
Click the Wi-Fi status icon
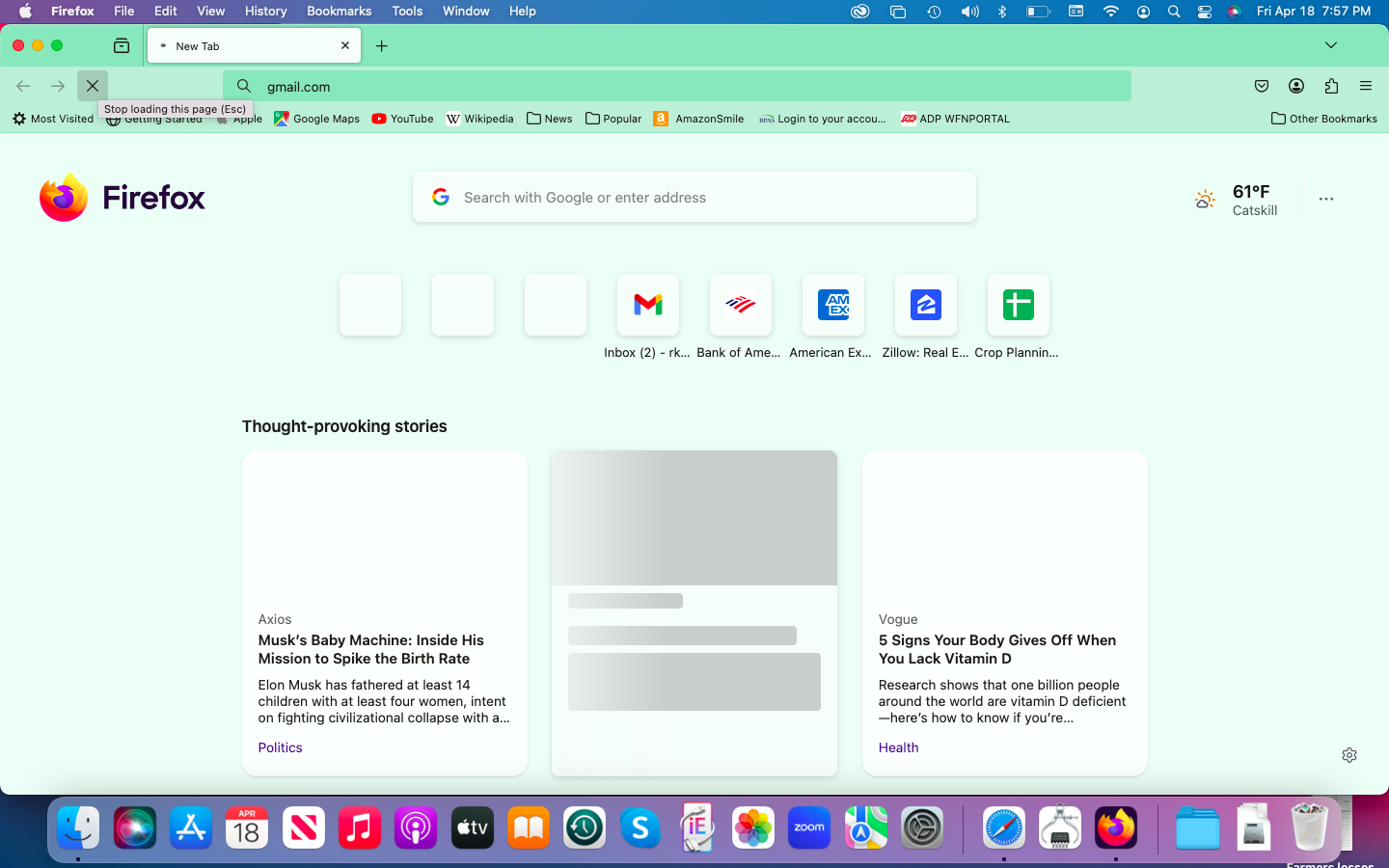[1111, 11]
